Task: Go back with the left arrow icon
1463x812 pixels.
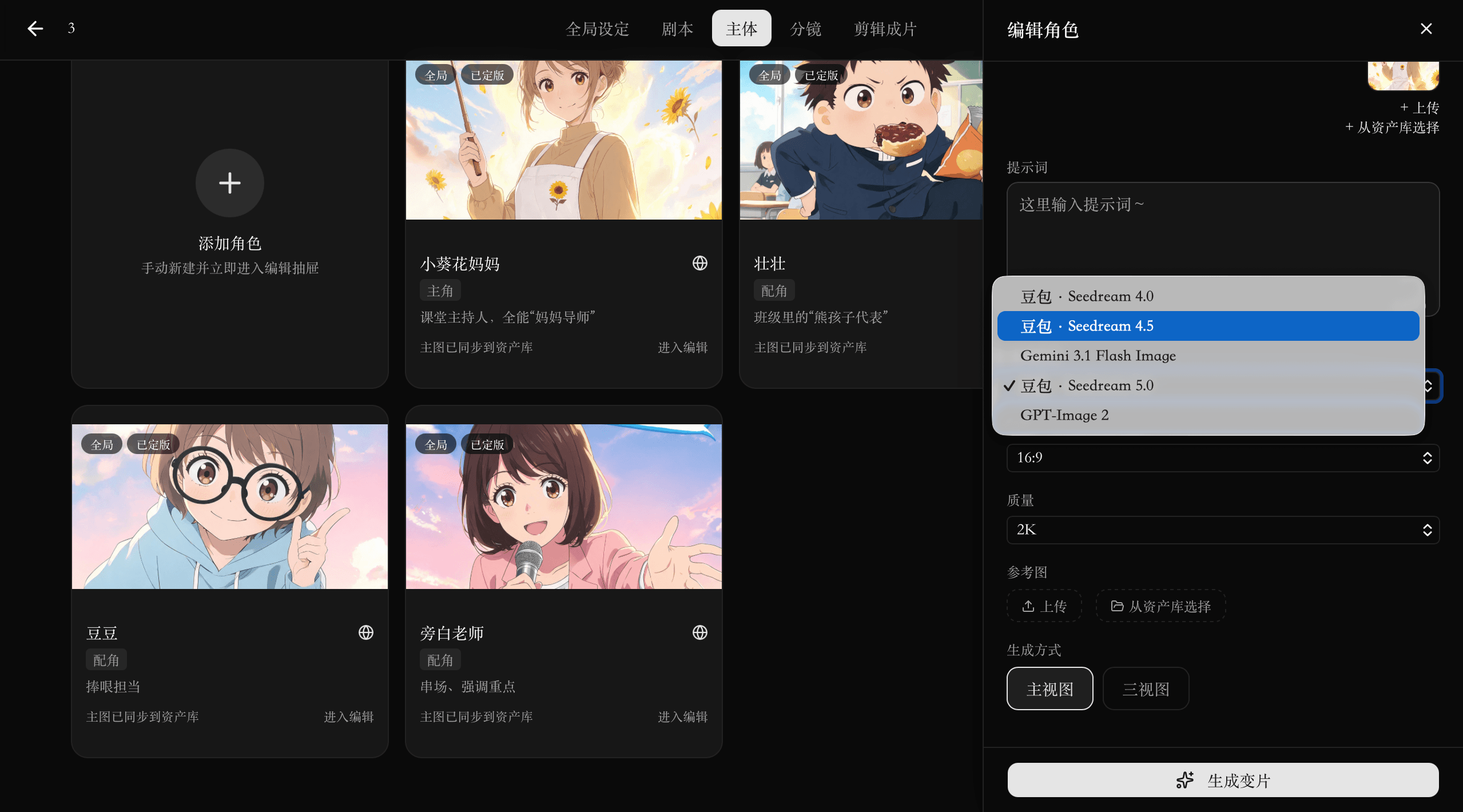Action: (x=35, y=29)
